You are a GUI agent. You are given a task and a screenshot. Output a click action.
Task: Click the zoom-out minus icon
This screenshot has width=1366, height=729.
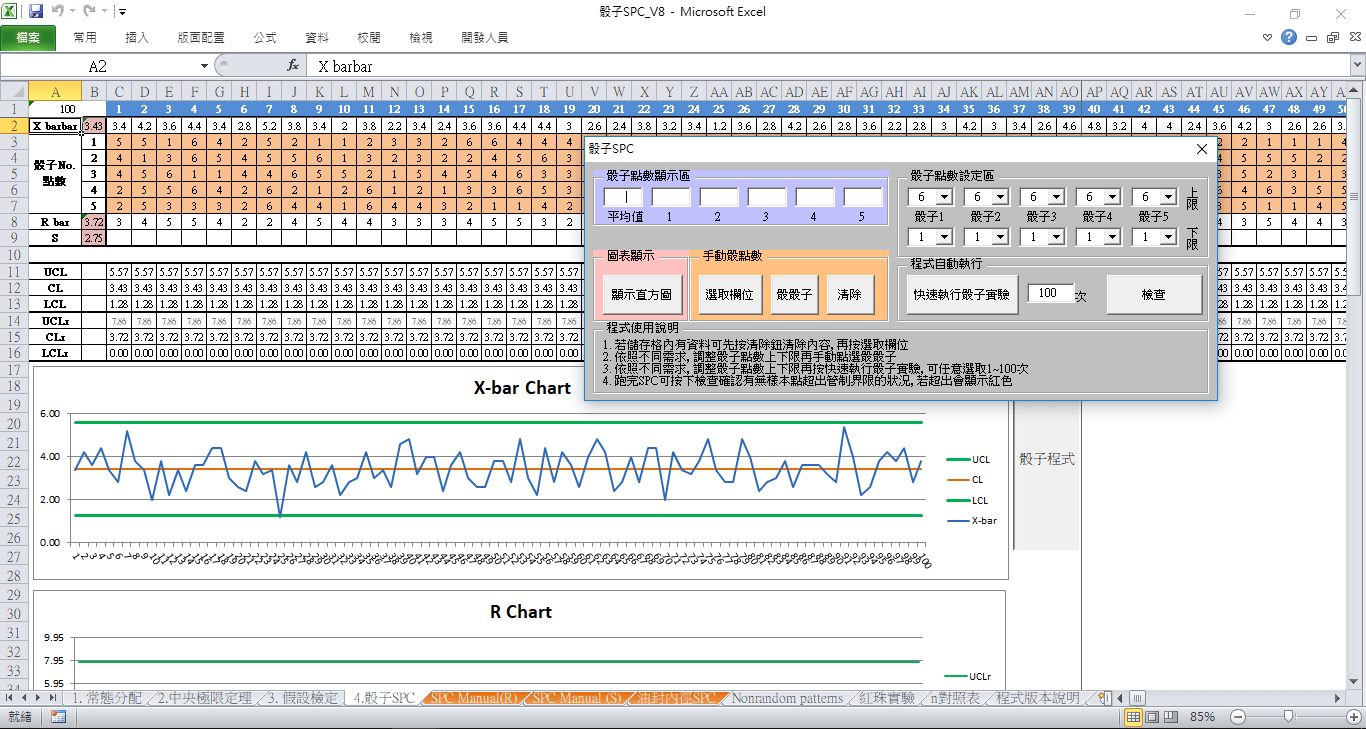1237,716
